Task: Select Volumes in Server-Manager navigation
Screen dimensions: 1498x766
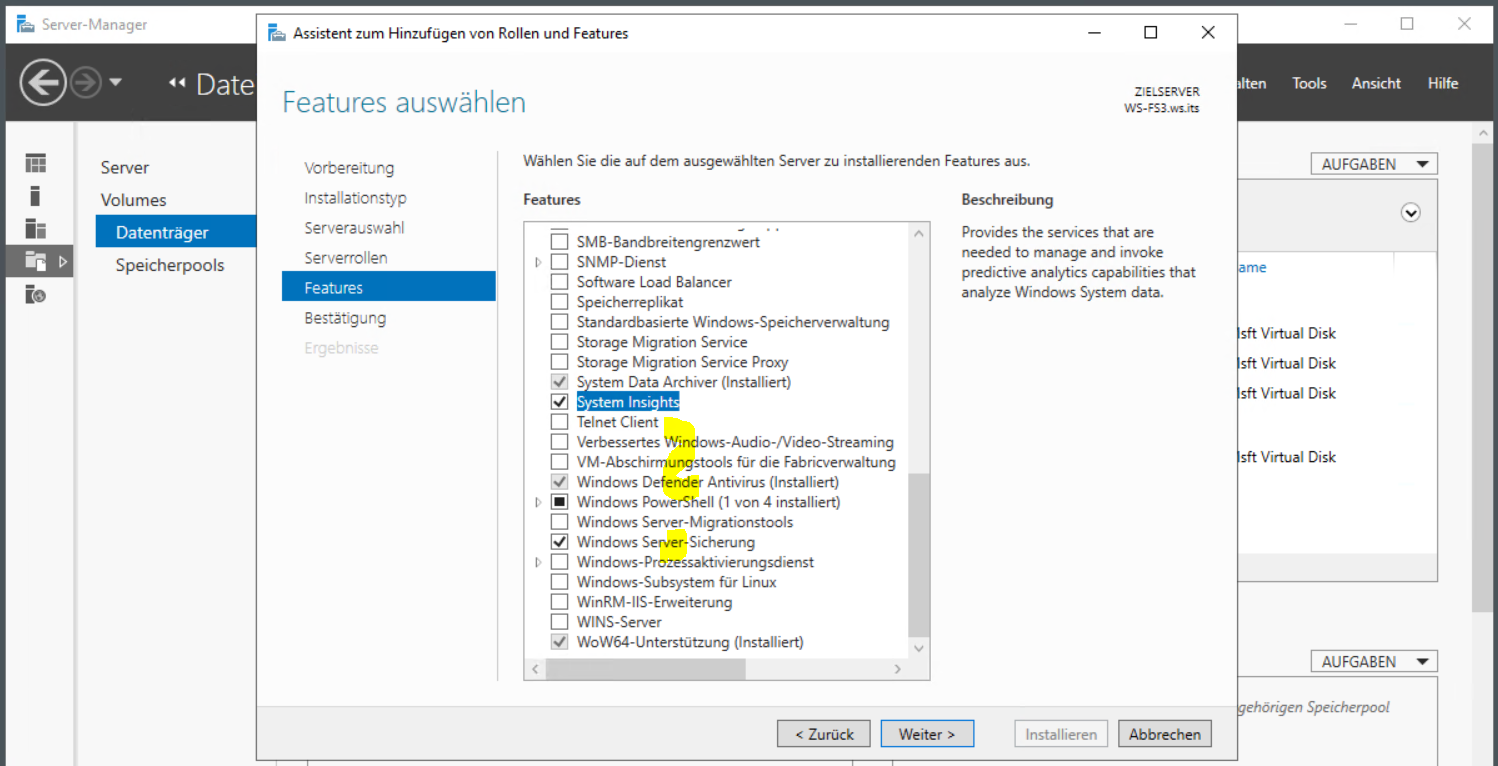Action: [133, 200]
